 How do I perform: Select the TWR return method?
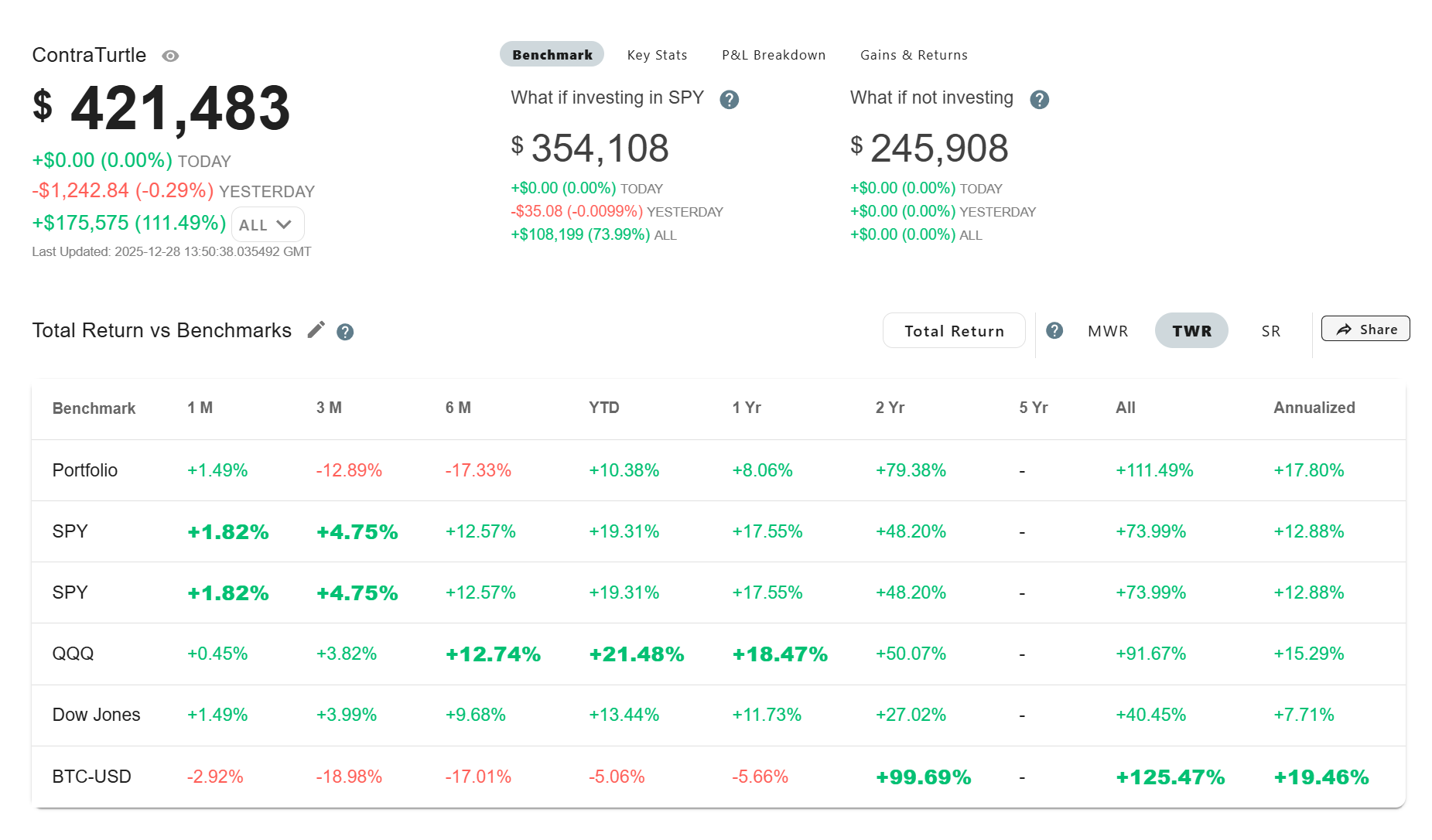tap(1191, 331)
